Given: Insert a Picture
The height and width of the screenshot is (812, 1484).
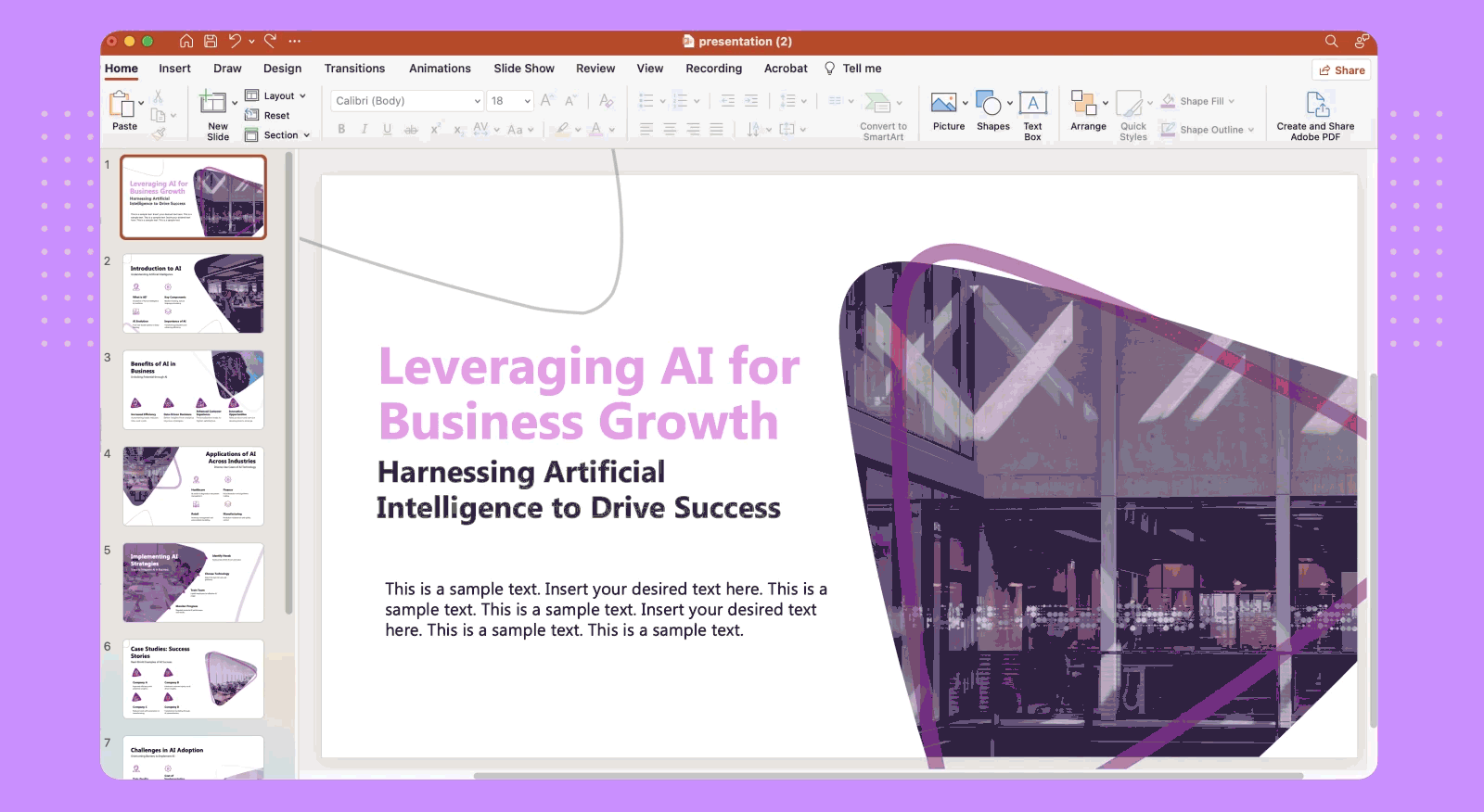Looking at the screenshot, I should (948, 111).
